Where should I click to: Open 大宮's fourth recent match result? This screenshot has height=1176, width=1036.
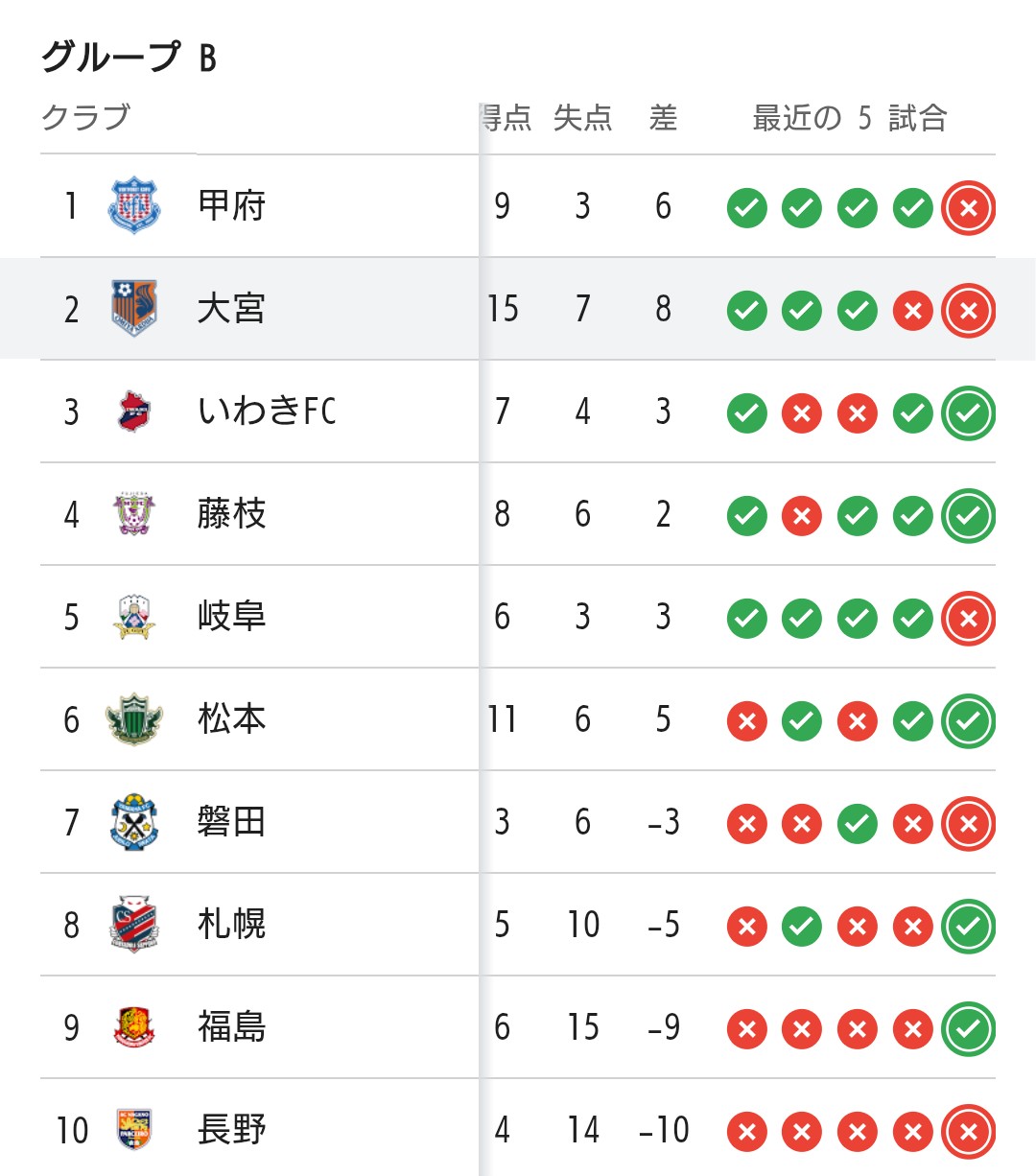(912, 311)
